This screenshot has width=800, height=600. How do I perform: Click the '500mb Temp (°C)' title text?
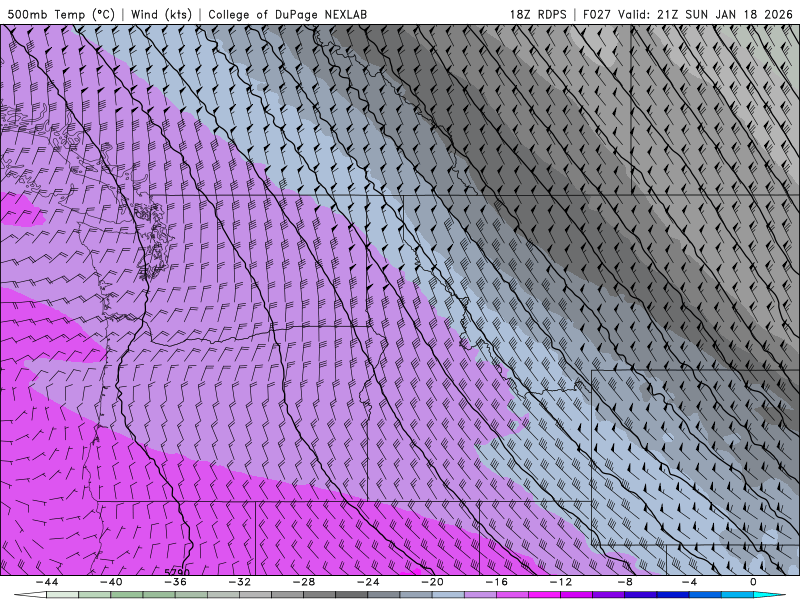[61, 14]
